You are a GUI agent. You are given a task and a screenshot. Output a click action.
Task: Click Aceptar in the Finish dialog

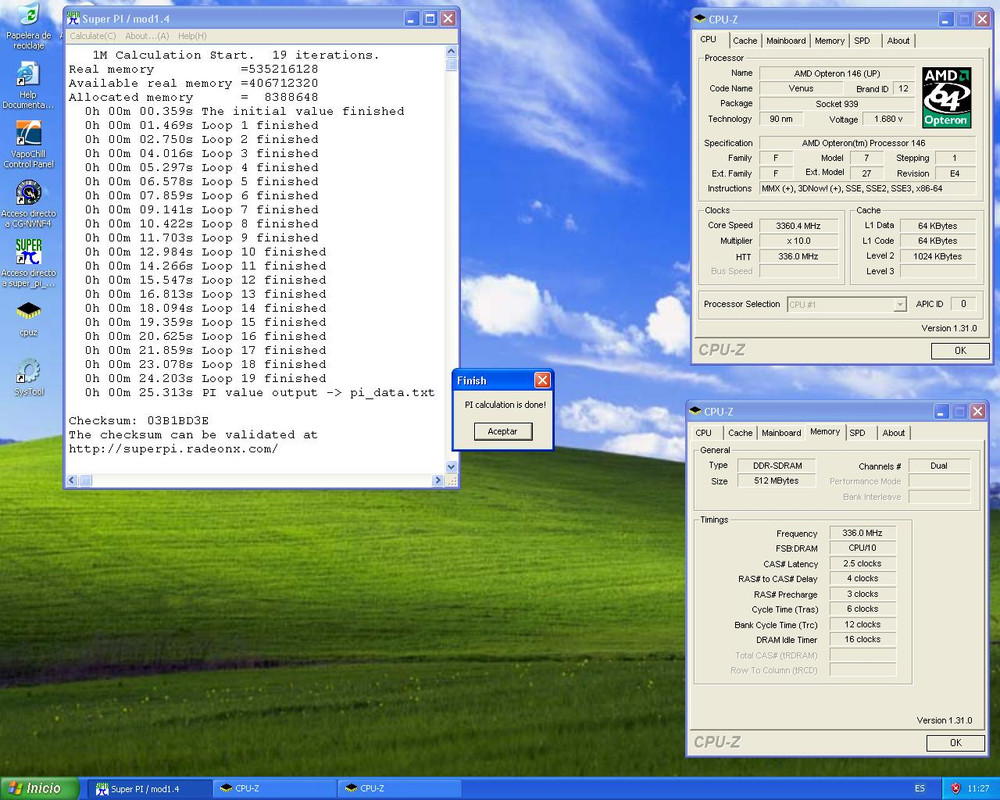(x=503, y=431)
